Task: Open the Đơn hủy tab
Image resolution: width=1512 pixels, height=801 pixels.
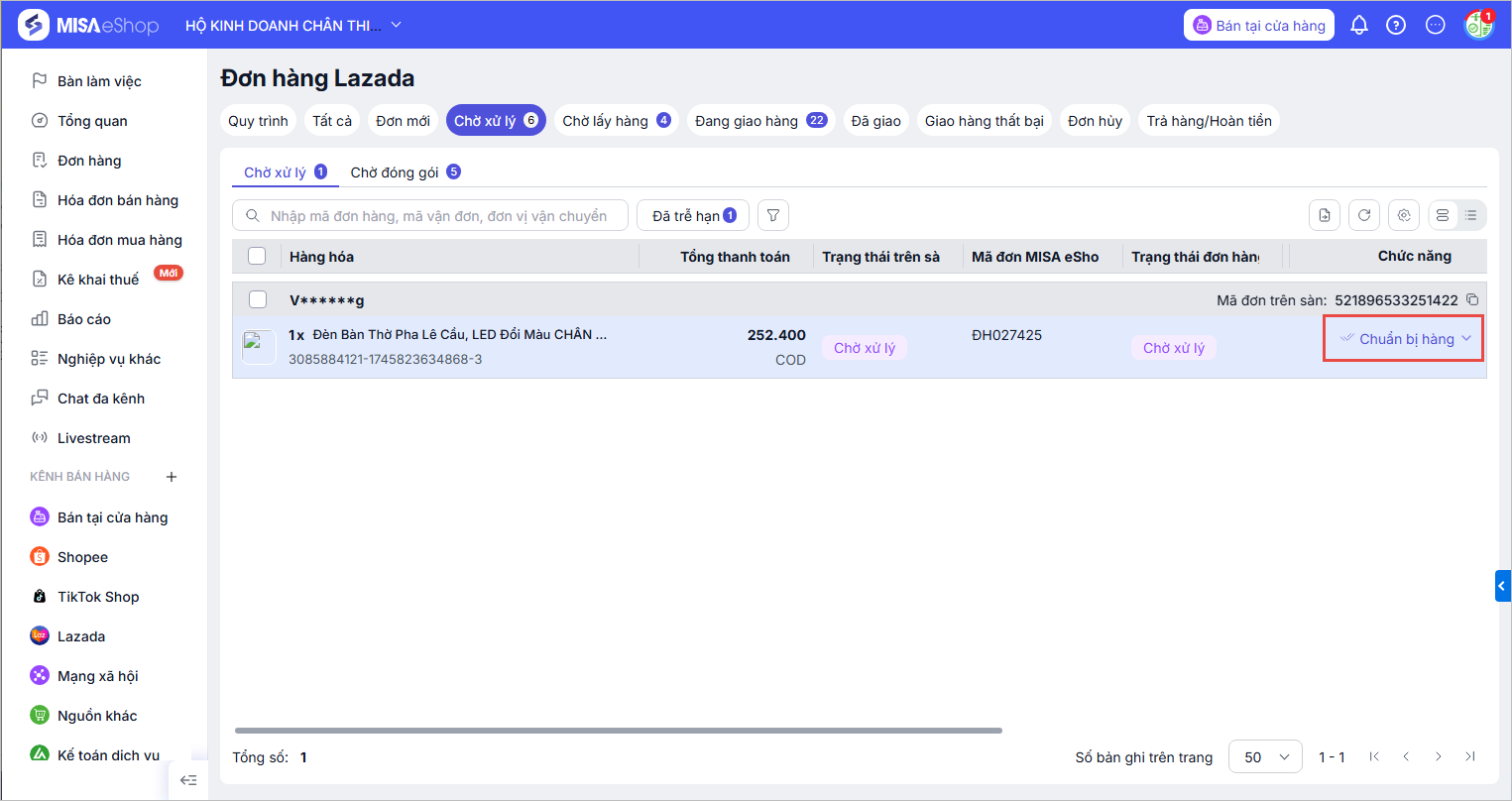Action: 1096,121
